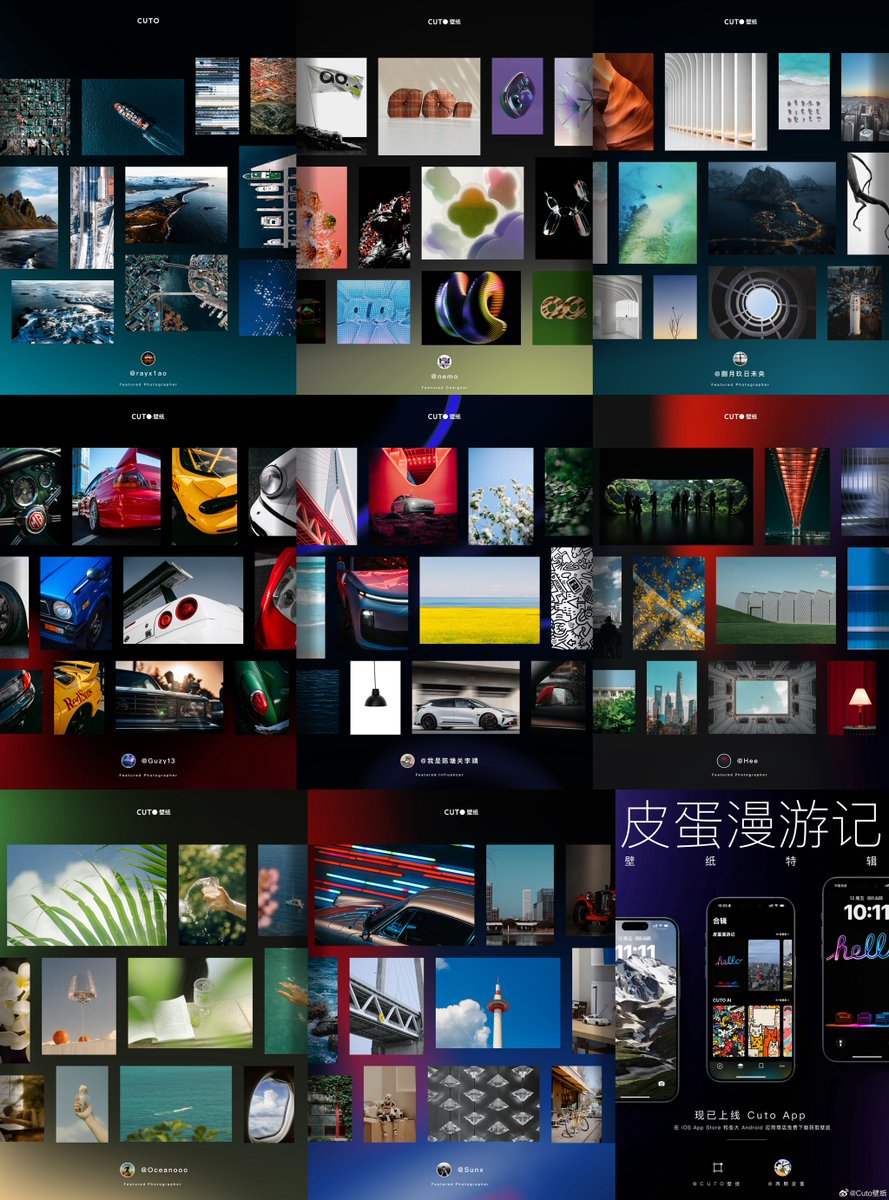Open the @Guzy13 username
This screenshot has height=1200, width=889.
click(160, 761)
